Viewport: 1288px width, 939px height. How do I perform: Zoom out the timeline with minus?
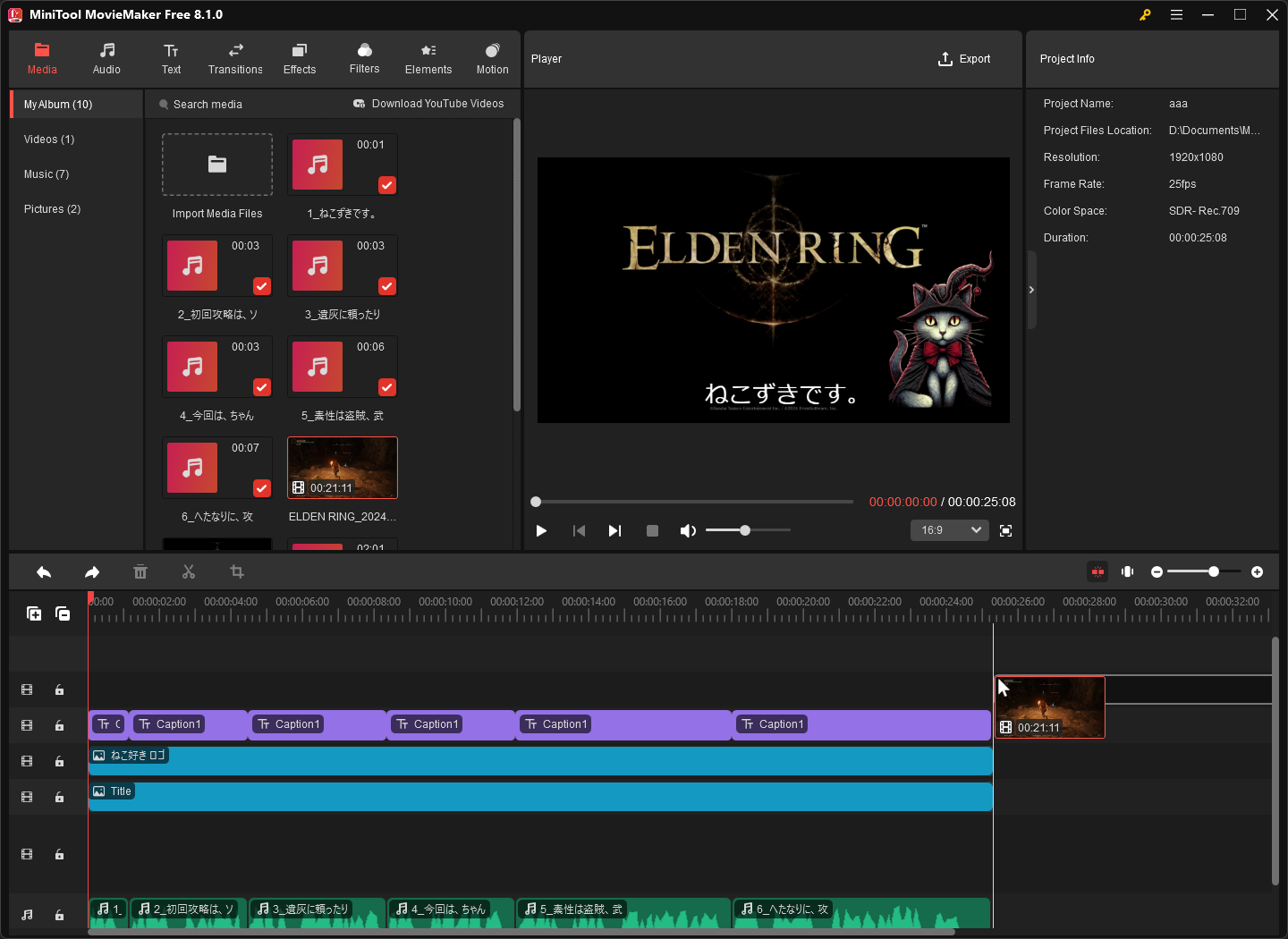pyautogui.click(x=1157, y=572)
